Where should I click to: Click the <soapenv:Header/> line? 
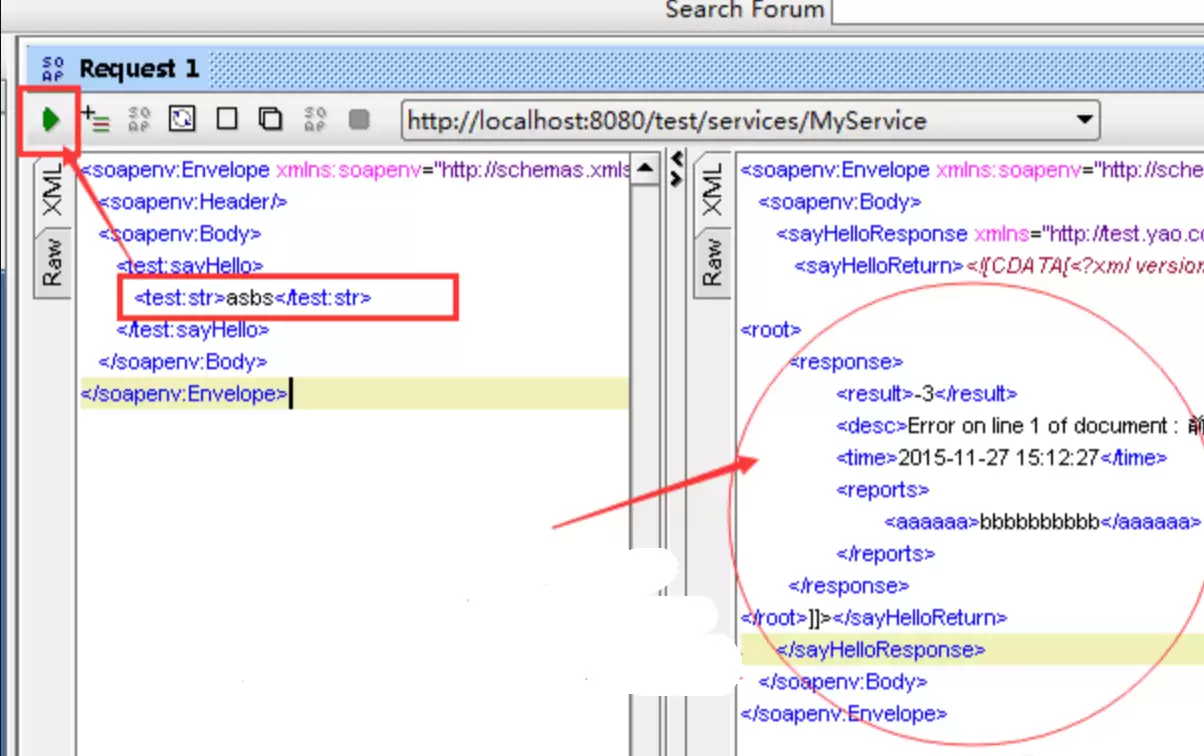click(x=193, y=202)
